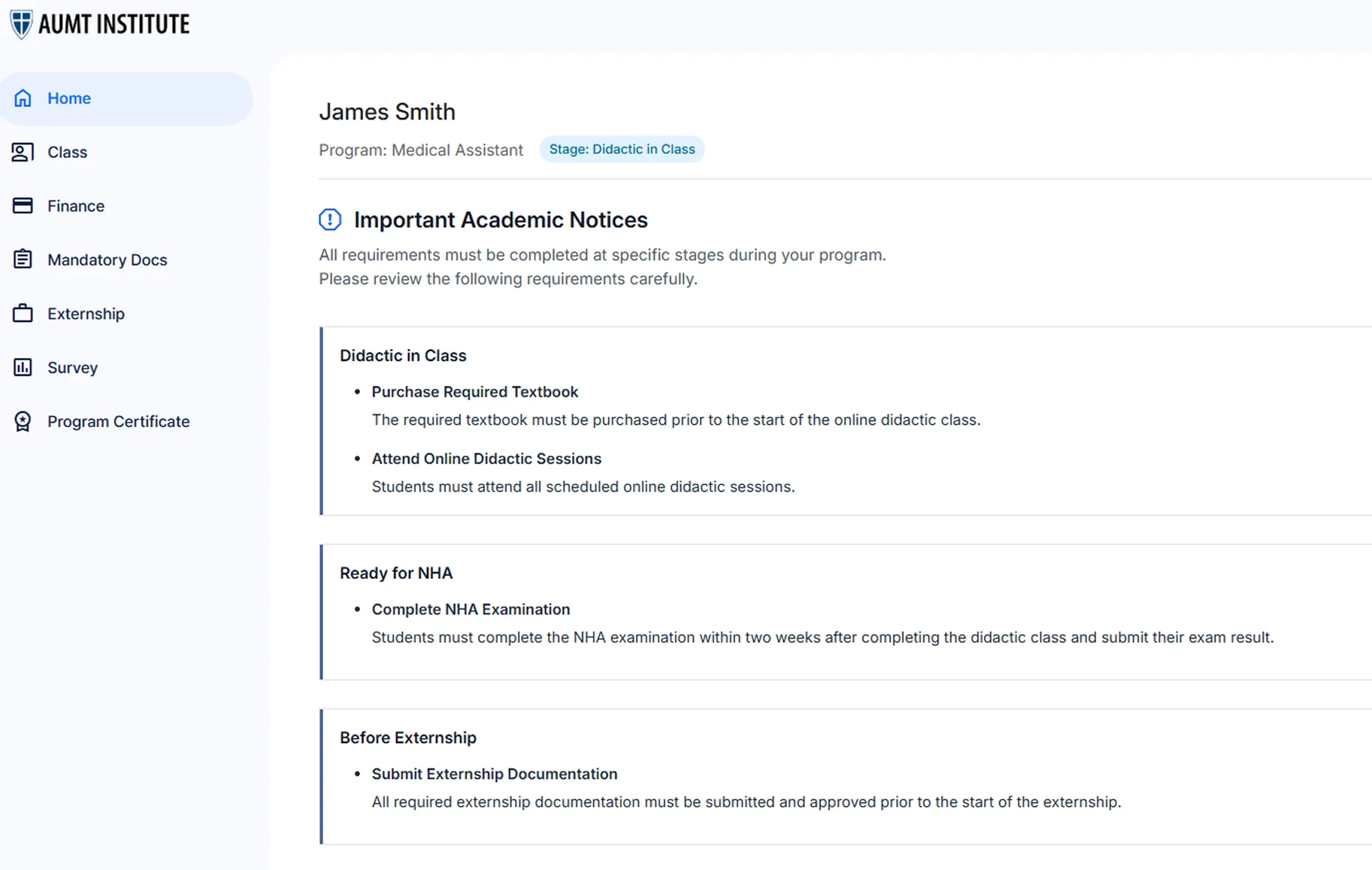
Task: Click the AUMT Institute shield logo
Action: click(x=21, y=24)
